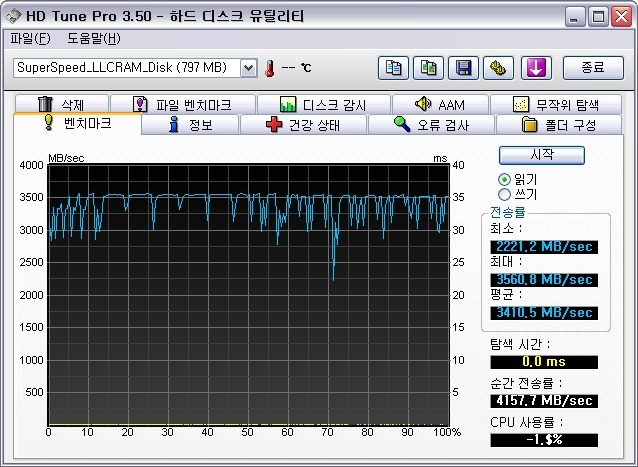Click the 2221.2 MB/sec minimum value
Screen dimensions: 638x467
click(544, 247)
